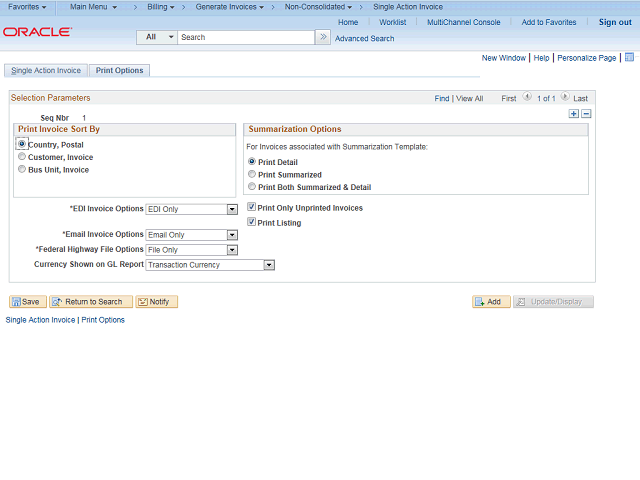Expand the Main Menu dropdown
Viewport: 640px width, 480px height.
93,7
